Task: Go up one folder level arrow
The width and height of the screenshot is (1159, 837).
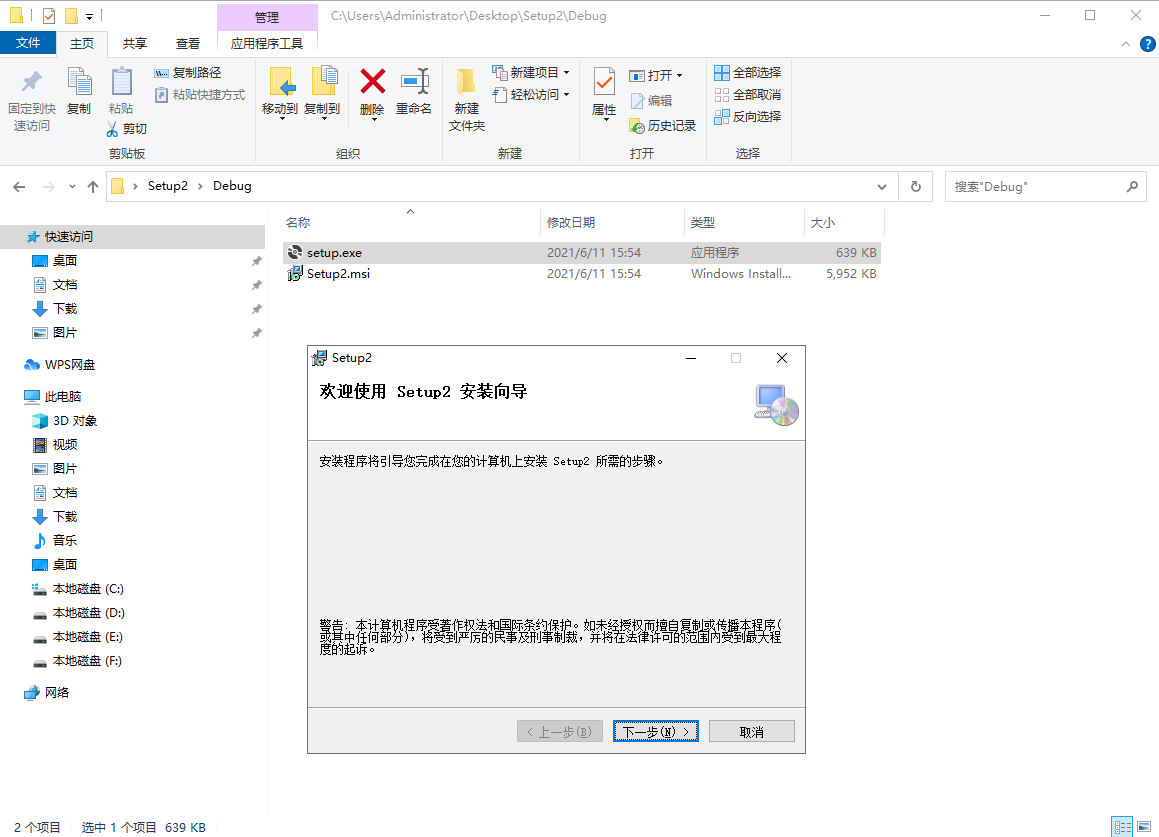Action: 92,187
